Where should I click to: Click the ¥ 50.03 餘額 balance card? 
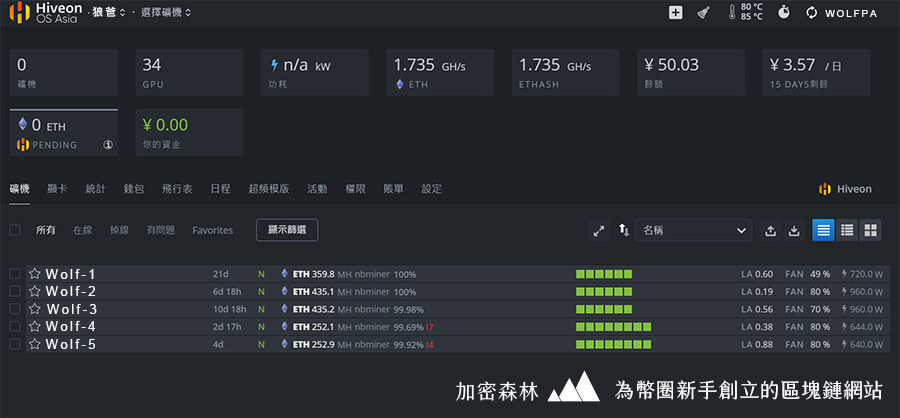coord(691,72)
